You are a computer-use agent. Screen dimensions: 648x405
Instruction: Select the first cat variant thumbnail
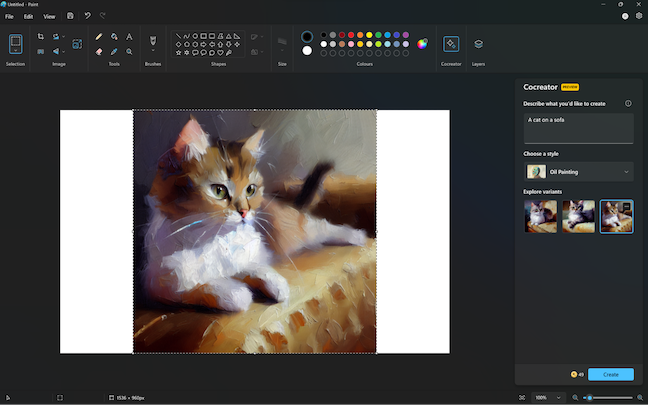tap(541, 216)
